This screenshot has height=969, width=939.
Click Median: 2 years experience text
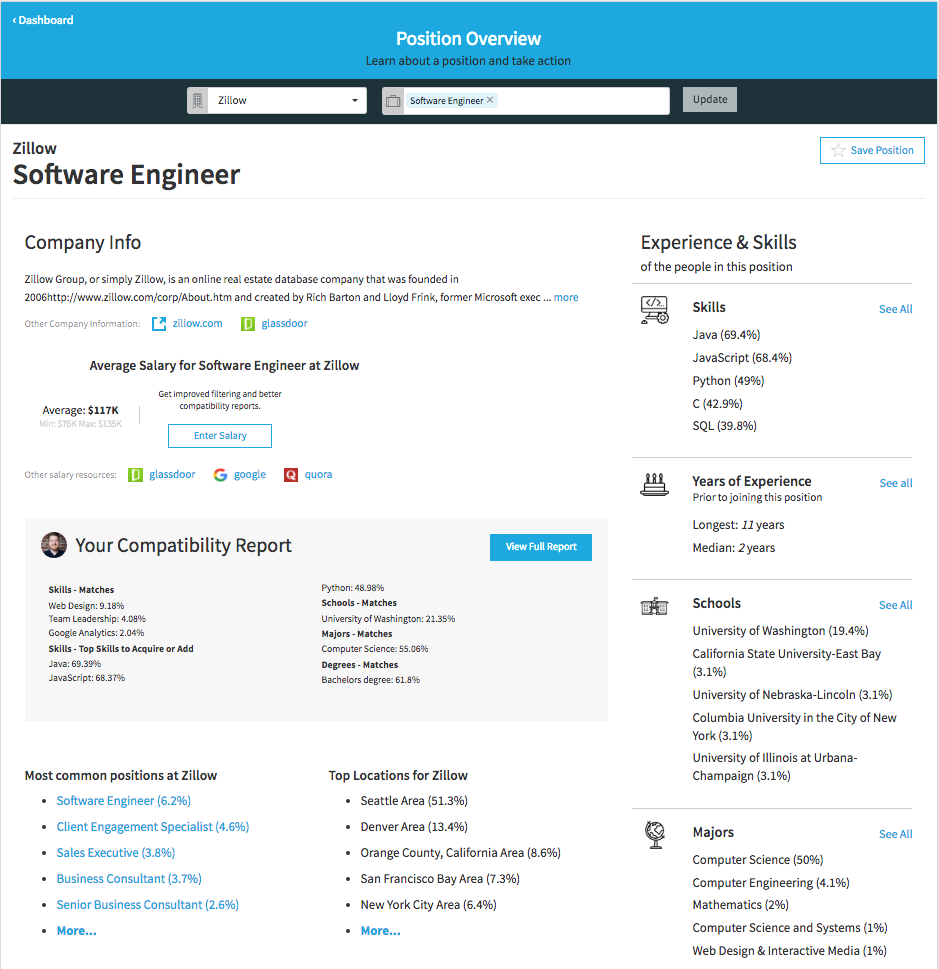click(734, 548)
